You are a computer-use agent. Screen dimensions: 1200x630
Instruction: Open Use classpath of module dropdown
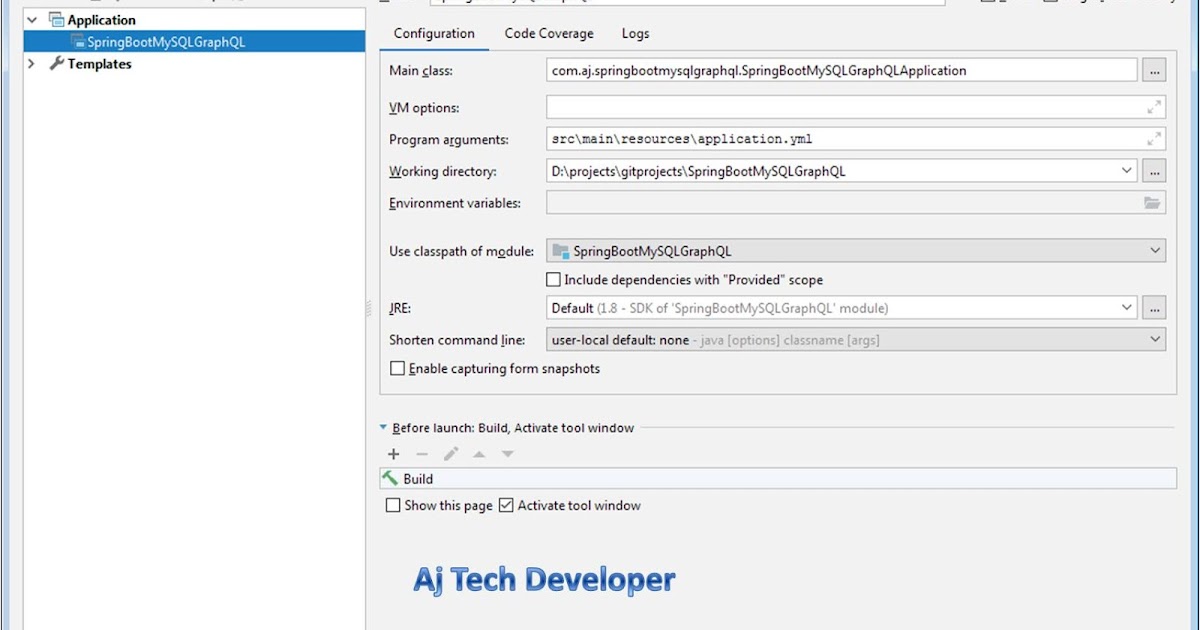click(856, 251)
